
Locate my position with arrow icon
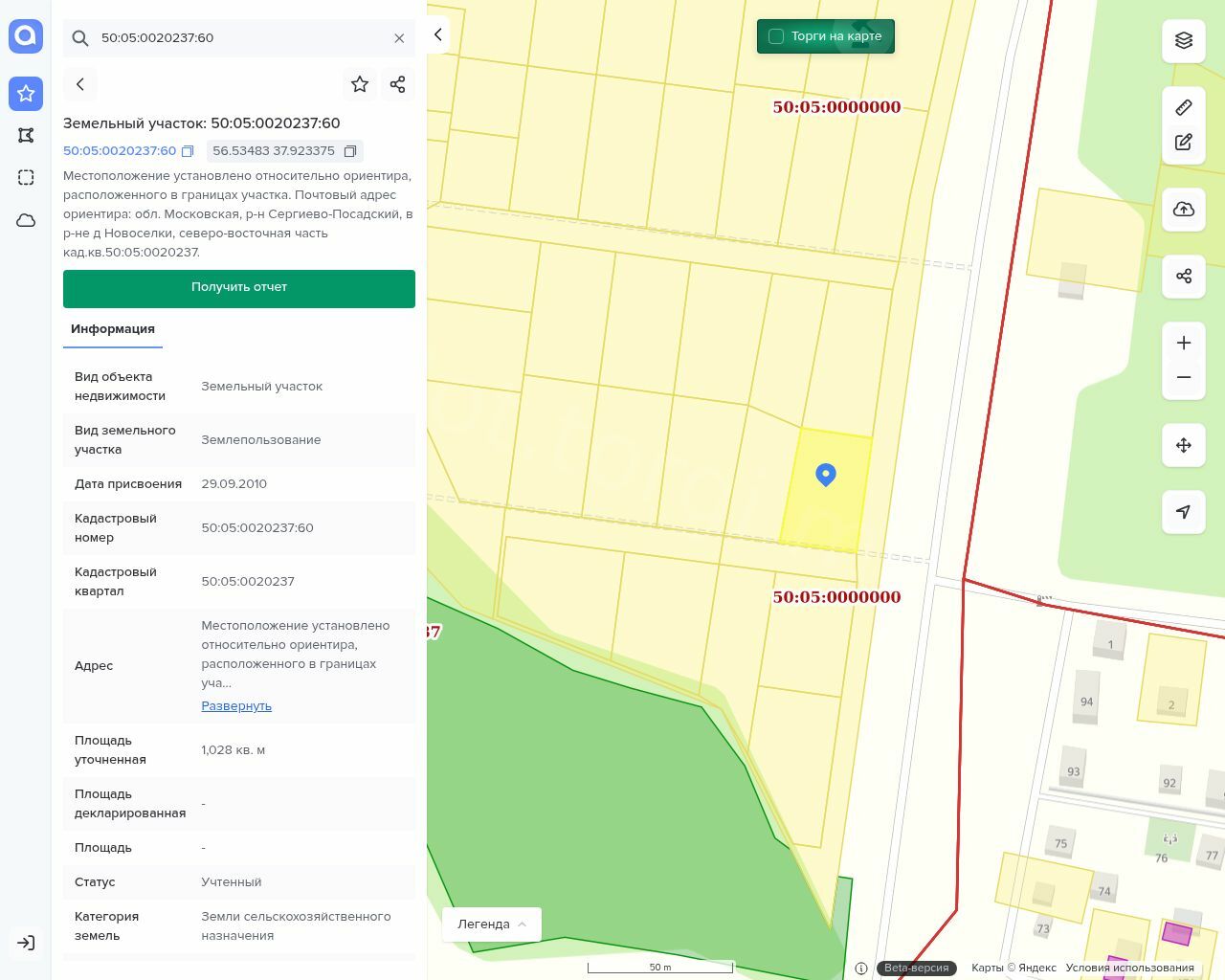click(x=1184, y=512)
